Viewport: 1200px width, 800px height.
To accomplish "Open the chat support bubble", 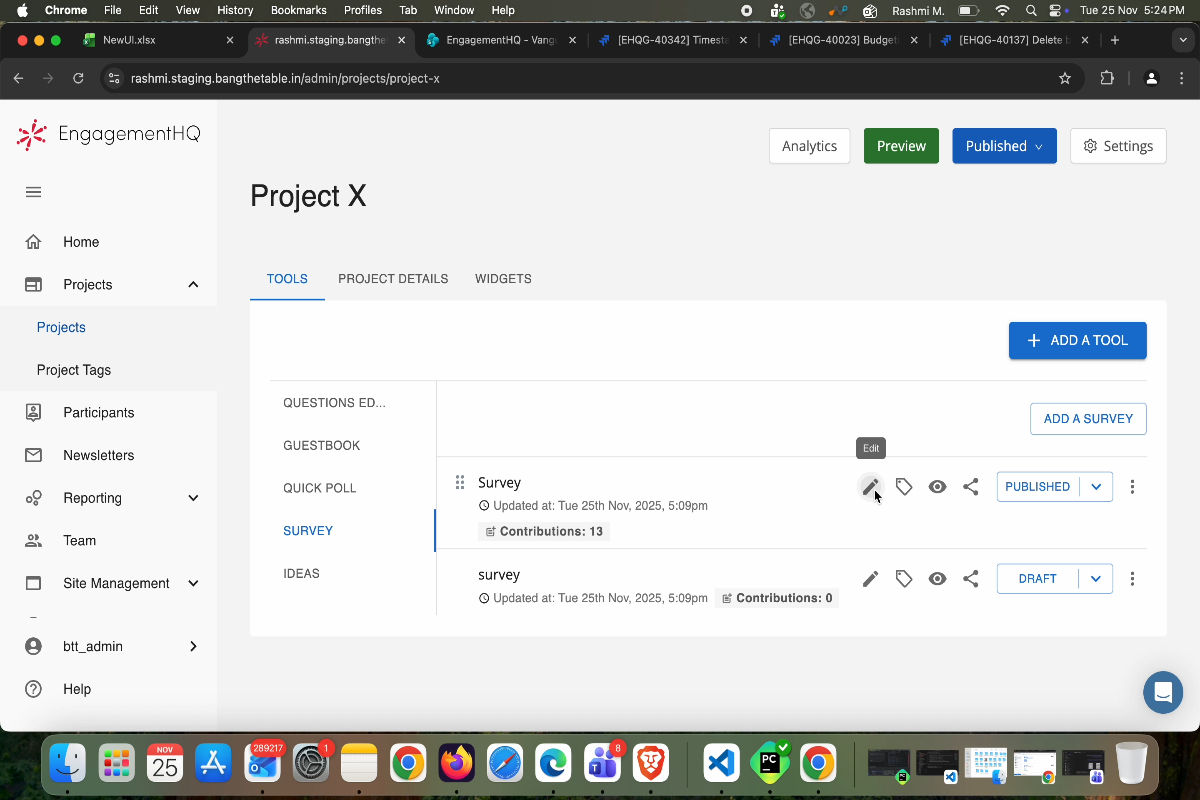I will 1163,692.
